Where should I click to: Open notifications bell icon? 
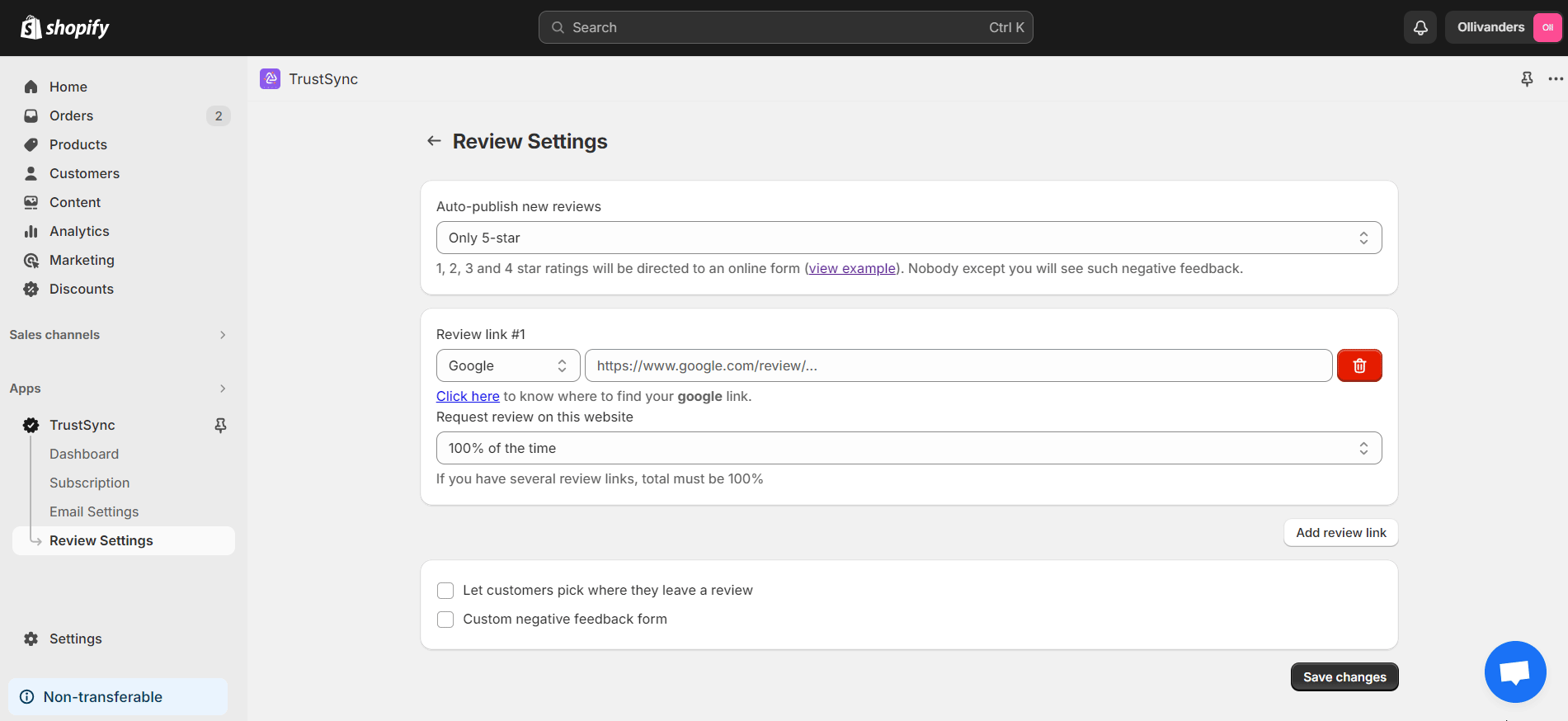1420,27
